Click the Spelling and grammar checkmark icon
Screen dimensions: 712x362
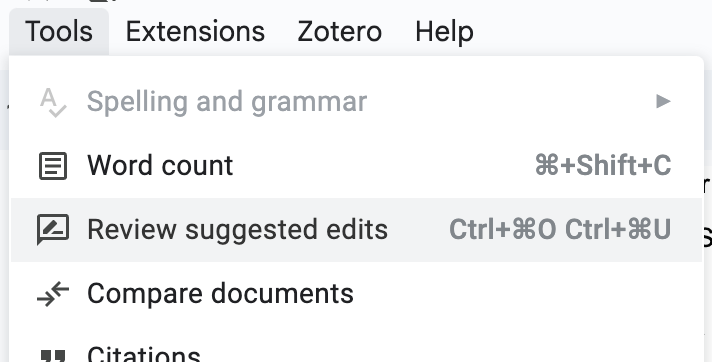(53, 103)
